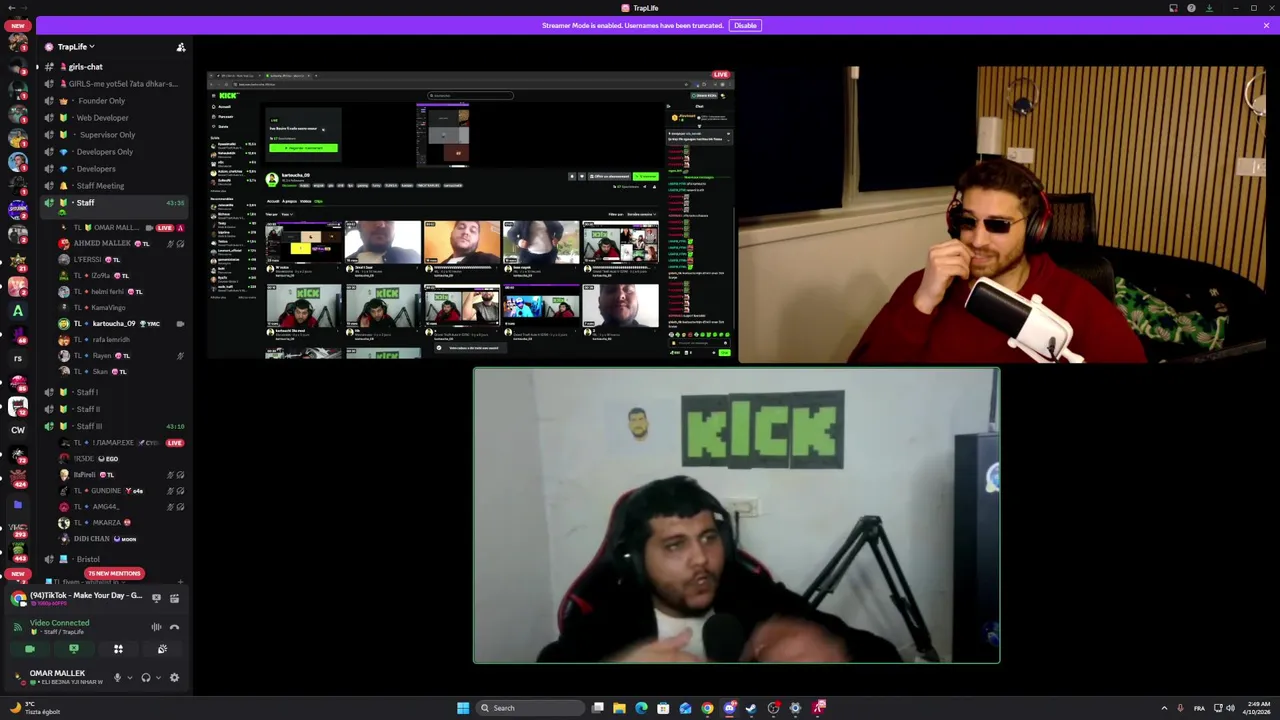The image size is (1280, 720).
Task: Click the L'FERSSI voice participant
Action: (x=120, y=259)
